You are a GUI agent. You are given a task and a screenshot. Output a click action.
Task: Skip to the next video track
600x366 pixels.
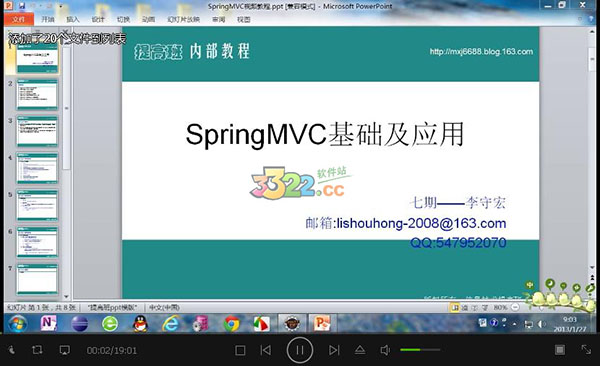334,350
